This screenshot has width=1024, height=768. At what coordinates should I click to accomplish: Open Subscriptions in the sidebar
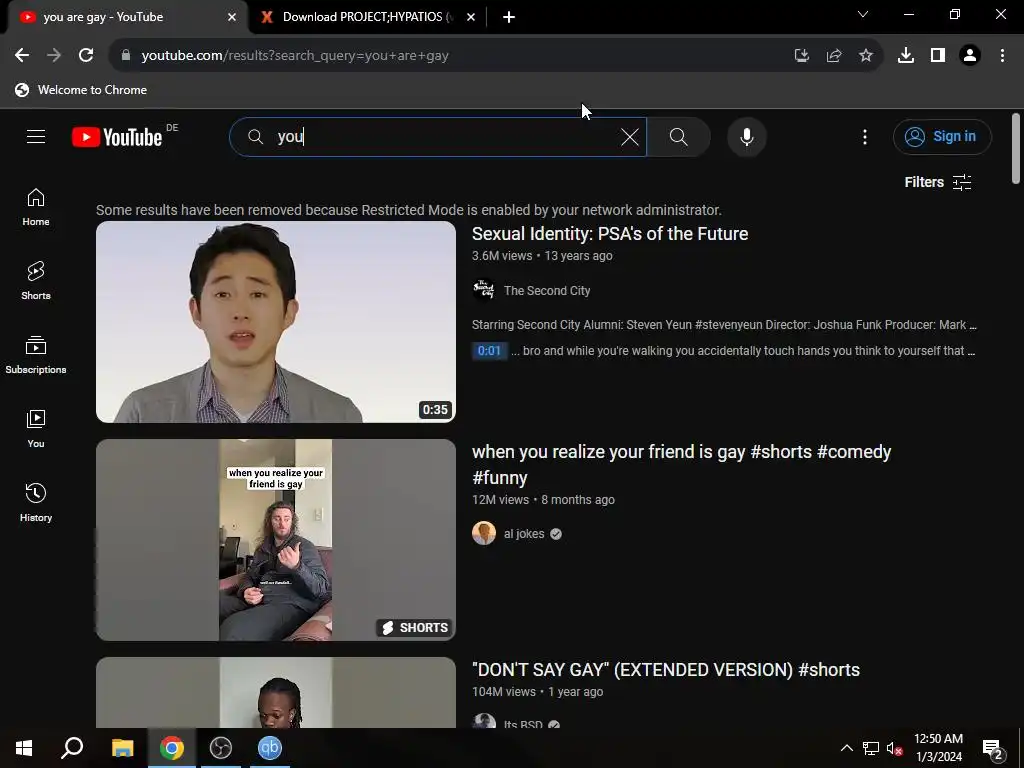pyautogui.click(x=36, y=355)
